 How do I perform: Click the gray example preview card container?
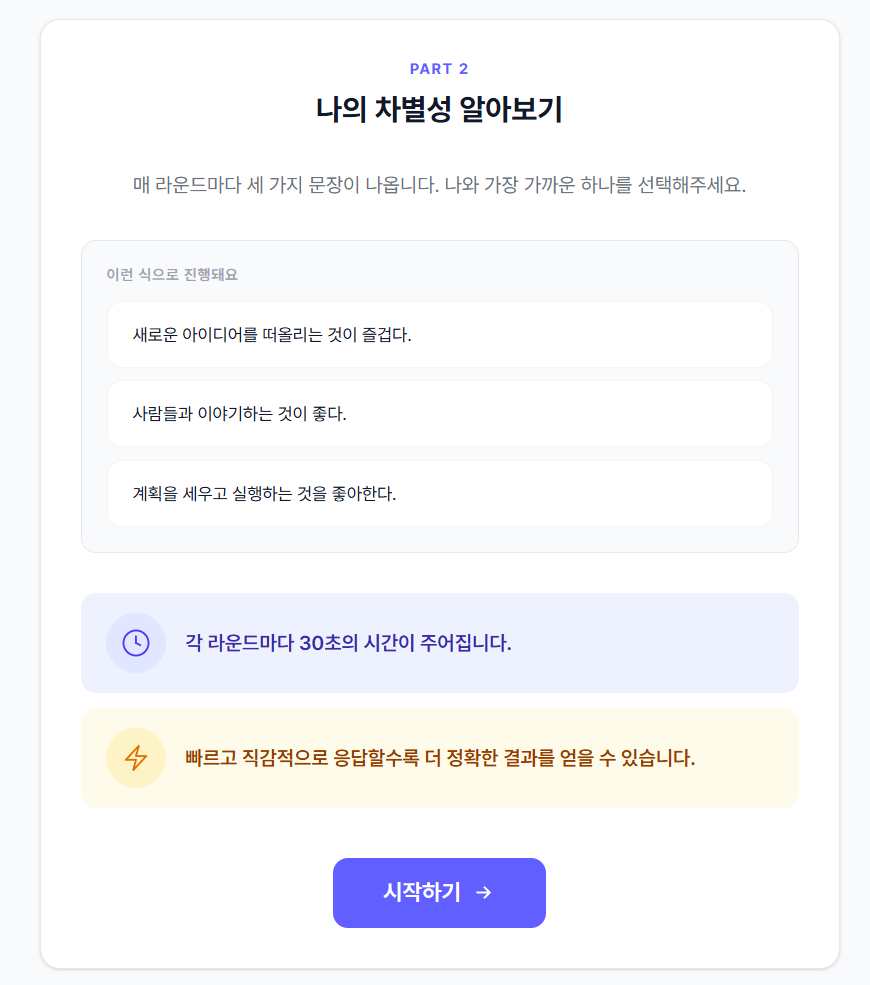click(439, 393)
